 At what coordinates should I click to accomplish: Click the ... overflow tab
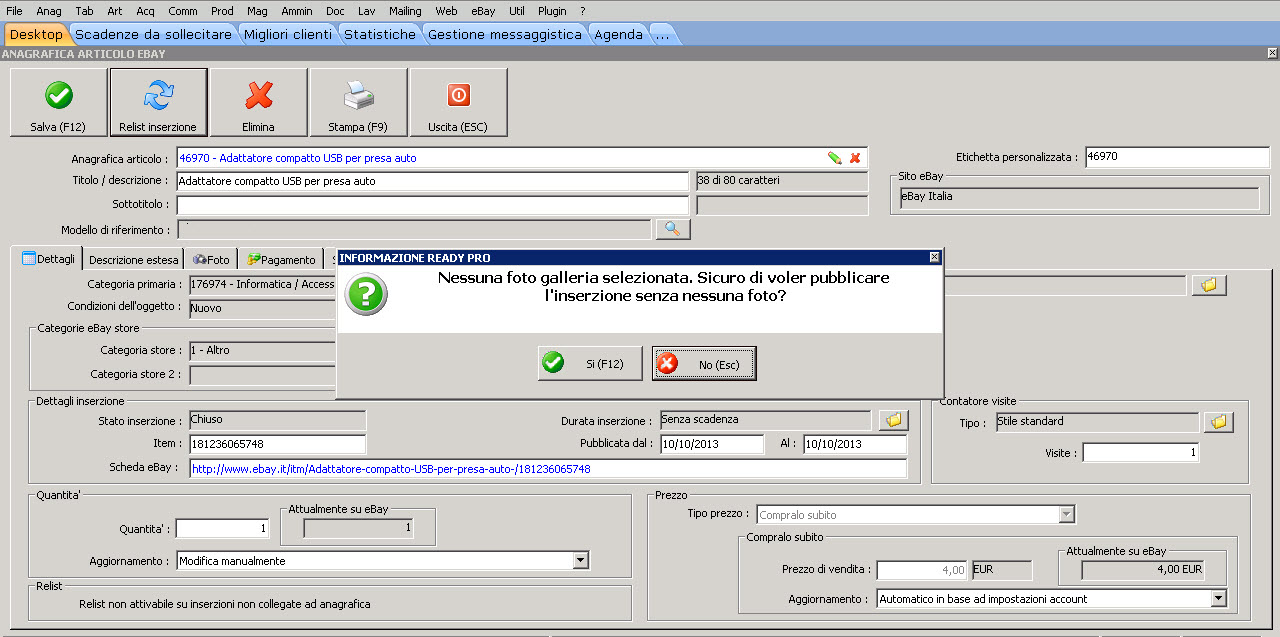click(663, 34)
